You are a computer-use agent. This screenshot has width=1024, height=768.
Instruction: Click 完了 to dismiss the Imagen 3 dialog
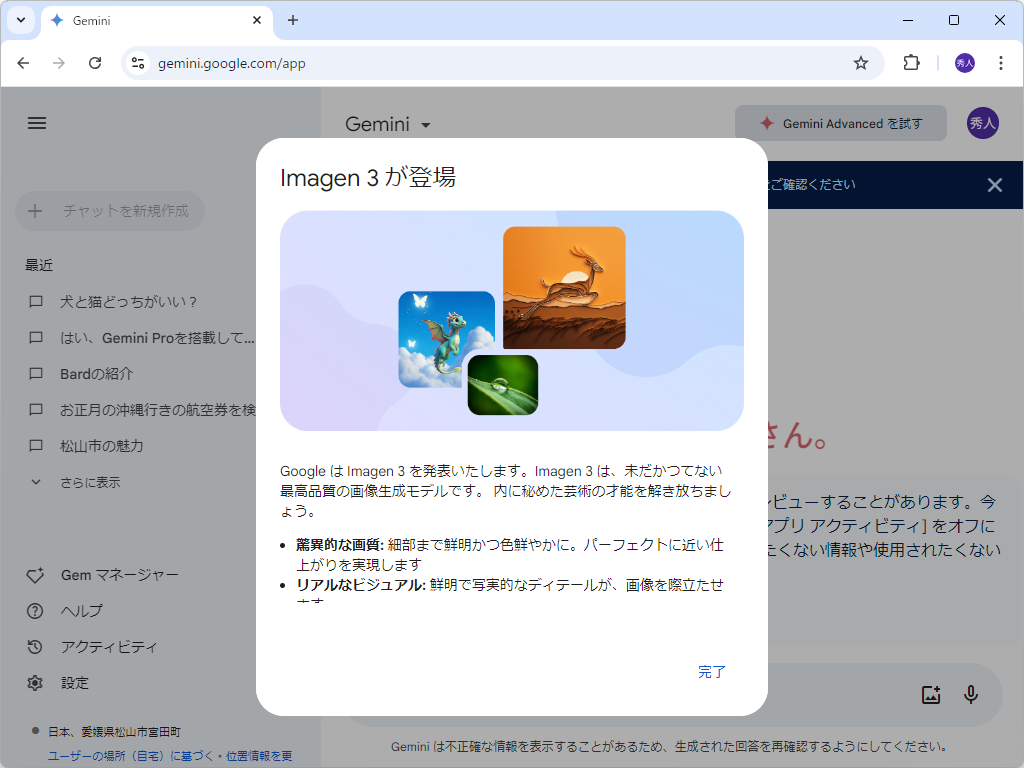711,671
